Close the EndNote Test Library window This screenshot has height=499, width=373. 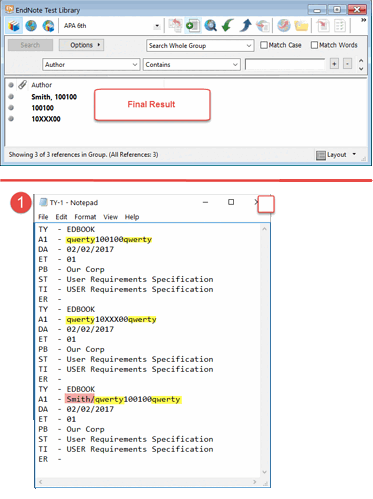point(357,10)
